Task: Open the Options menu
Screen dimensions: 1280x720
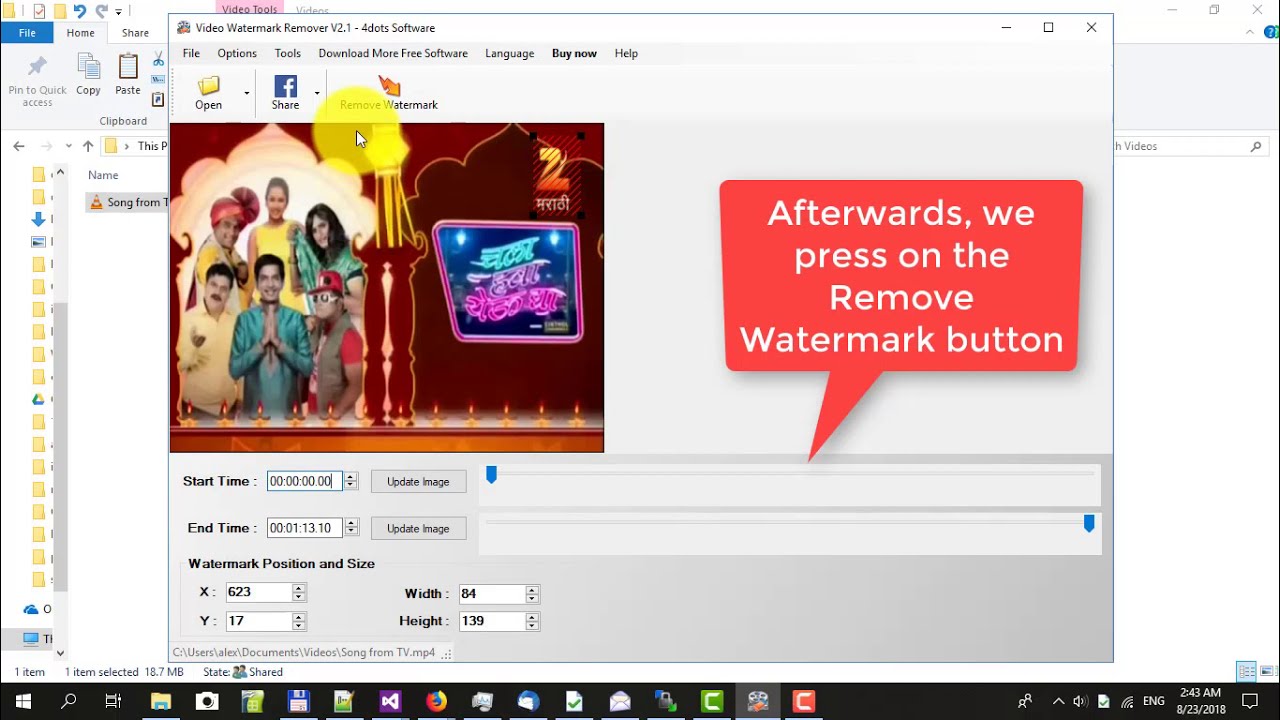Action: [237, 53]
